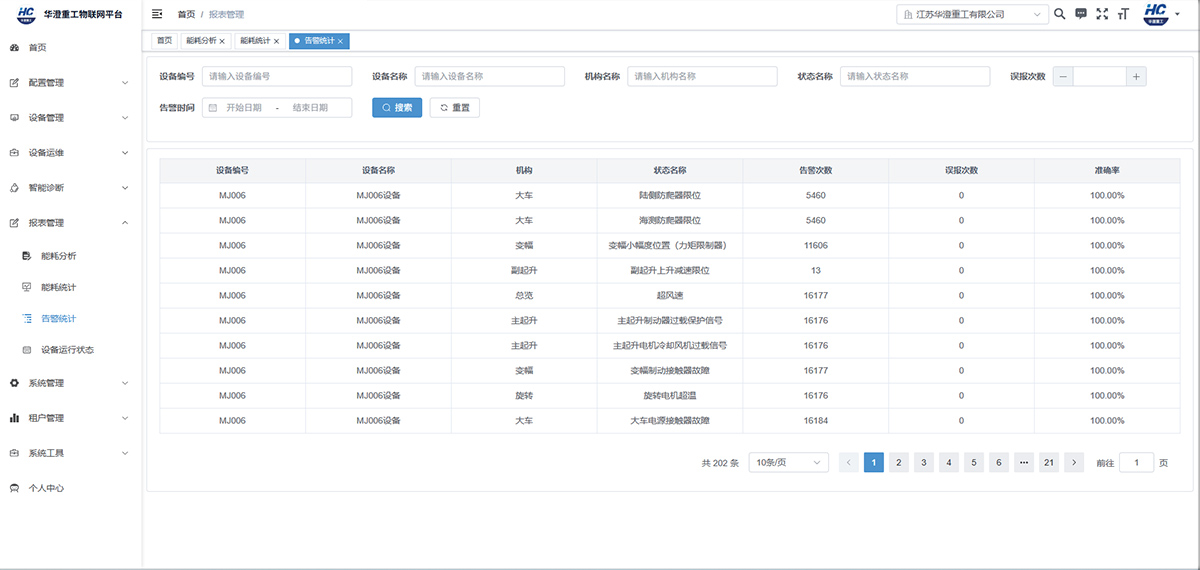The image size is (1200, 570).
Task: Open the 10条/页 page size dropdown
Action: 789,462
